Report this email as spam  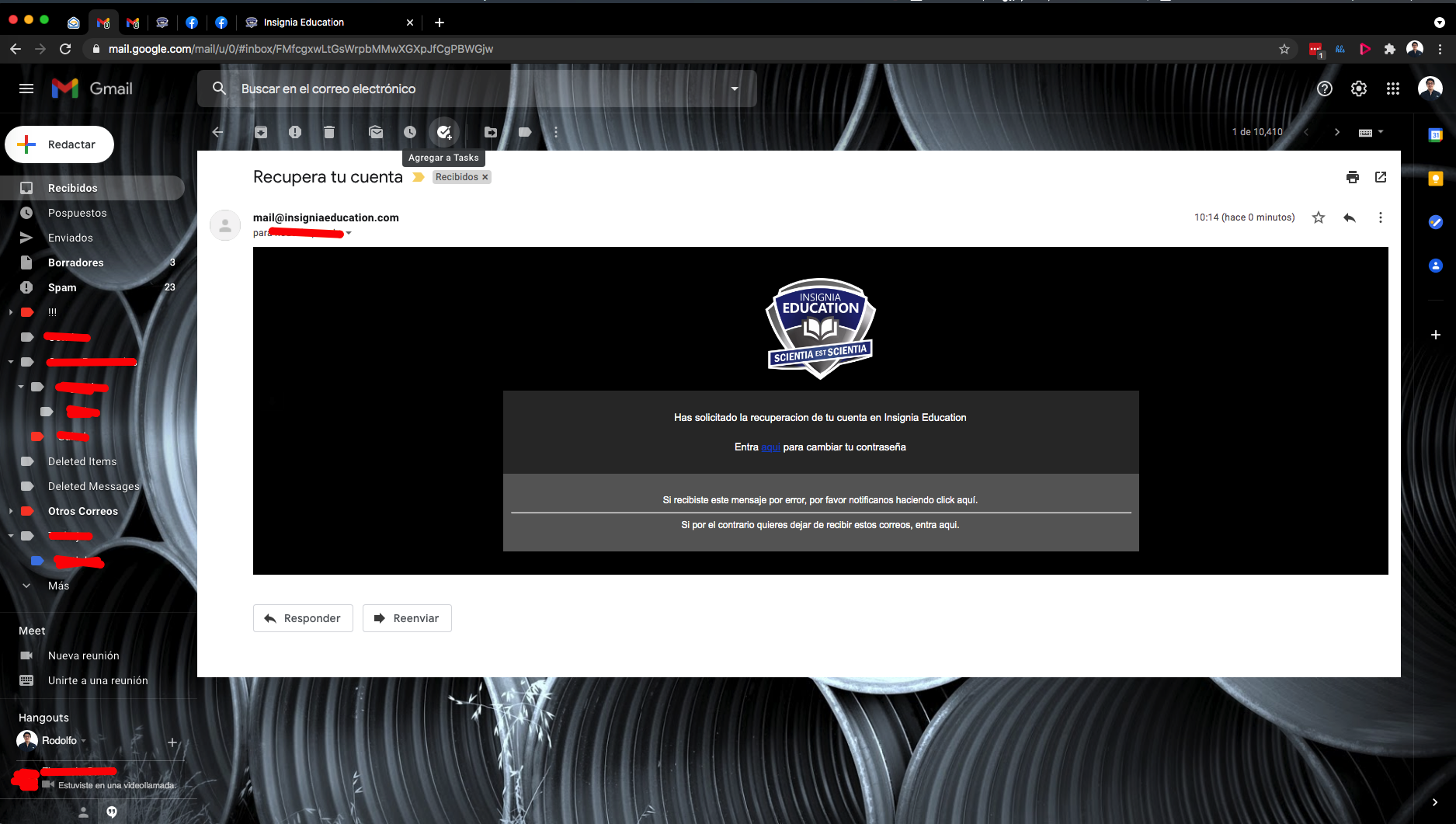point(295,132)
